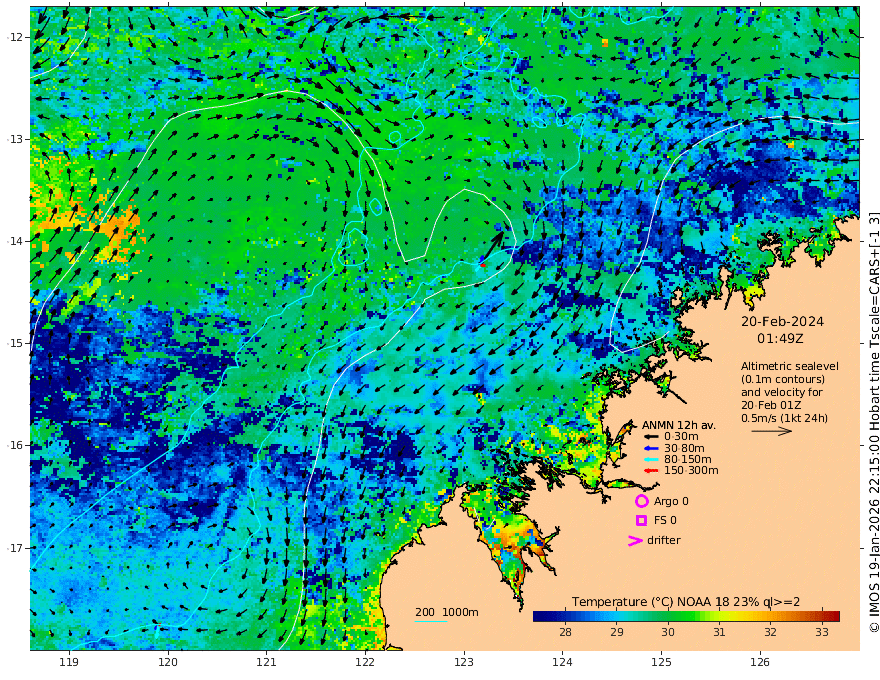Click the 'ANMN 12h av.' legend heading
This screenshot has height=680, width=880.
pyautogui.click(x=679, y=425)
